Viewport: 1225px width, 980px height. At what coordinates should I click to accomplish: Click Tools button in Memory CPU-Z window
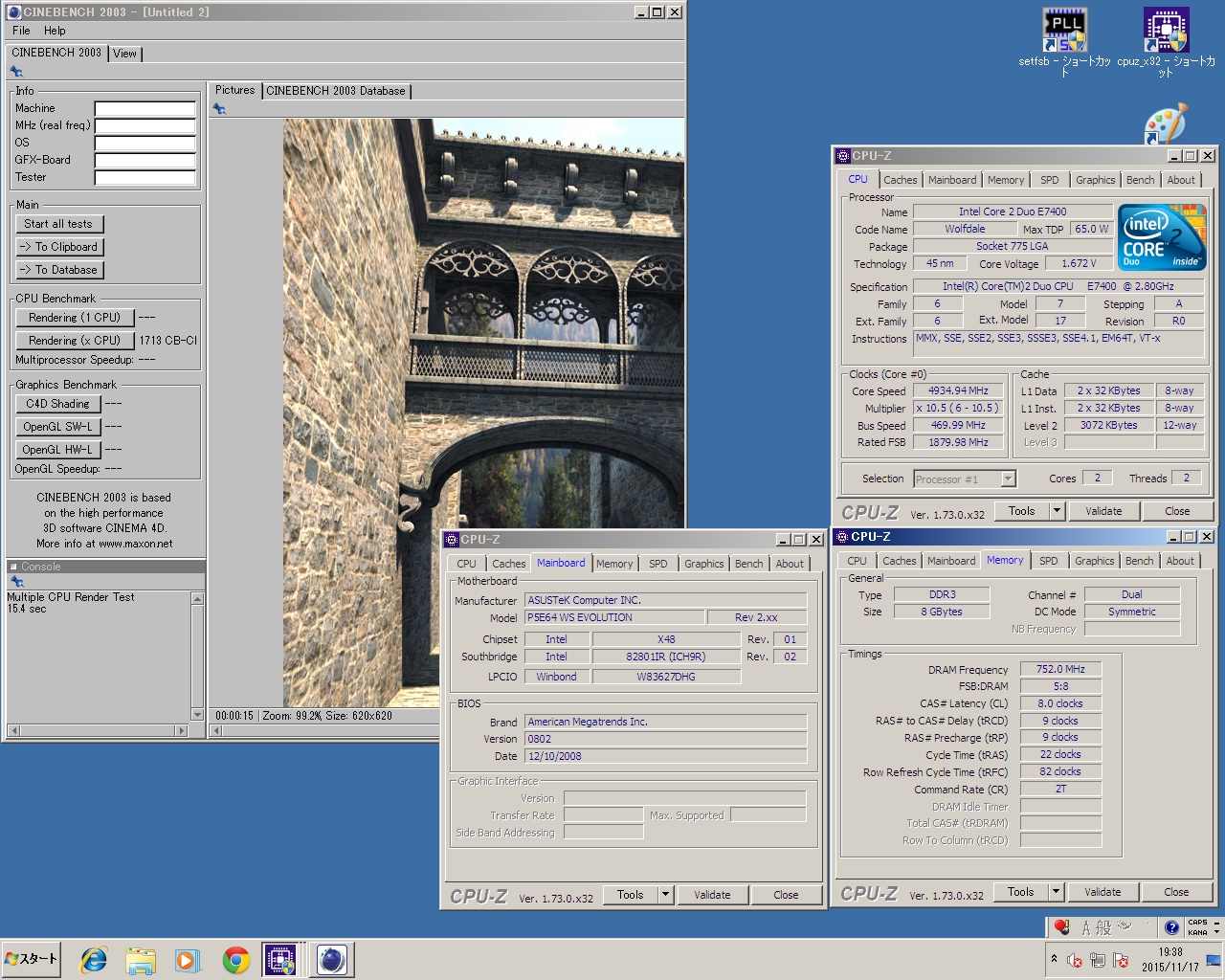1021,892
